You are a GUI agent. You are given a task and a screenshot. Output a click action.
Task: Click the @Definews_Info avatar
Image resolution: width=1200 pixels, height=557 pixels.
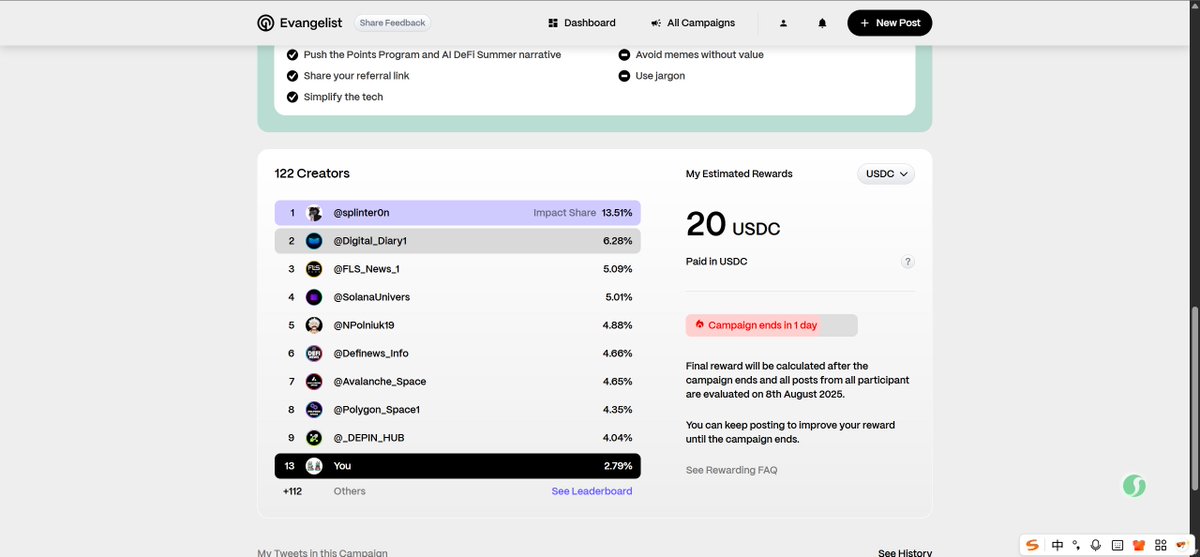[314, 353]
